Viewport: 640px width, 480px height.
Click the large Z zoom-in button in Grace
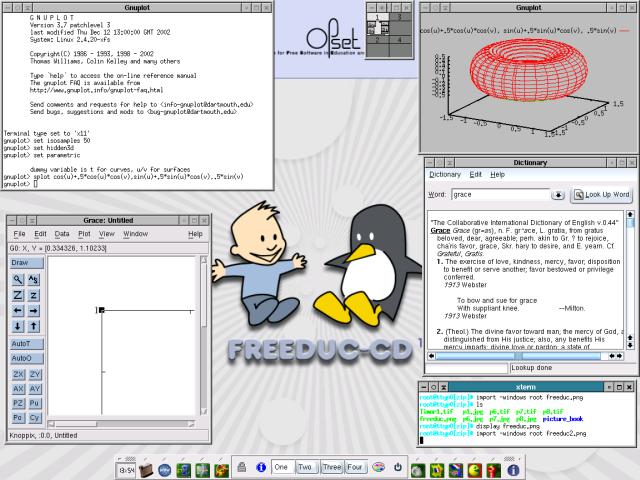coord(18,295)
